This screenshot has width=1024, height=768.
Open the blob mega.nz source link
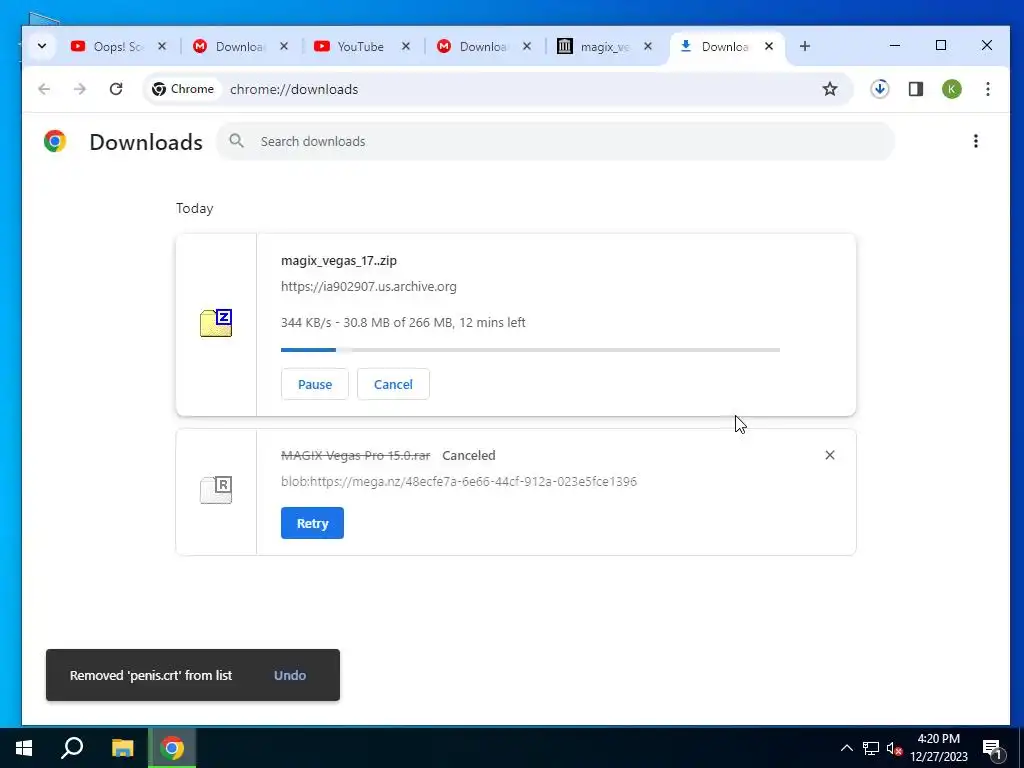point(459,481)
